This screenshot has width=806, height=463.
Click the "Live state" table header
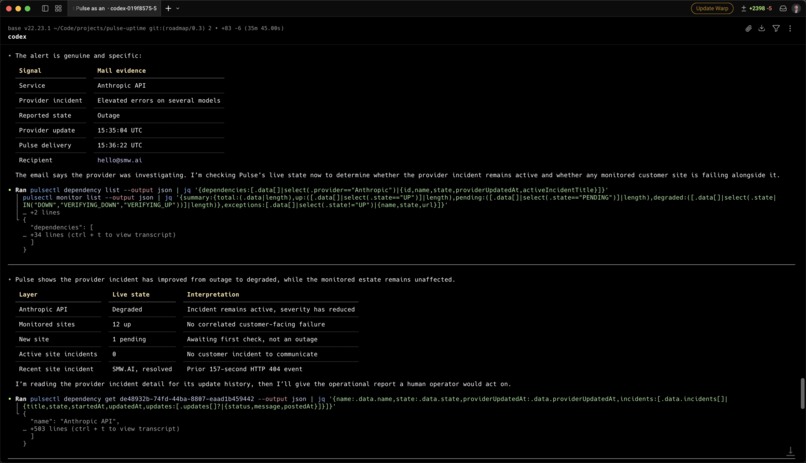131,294
